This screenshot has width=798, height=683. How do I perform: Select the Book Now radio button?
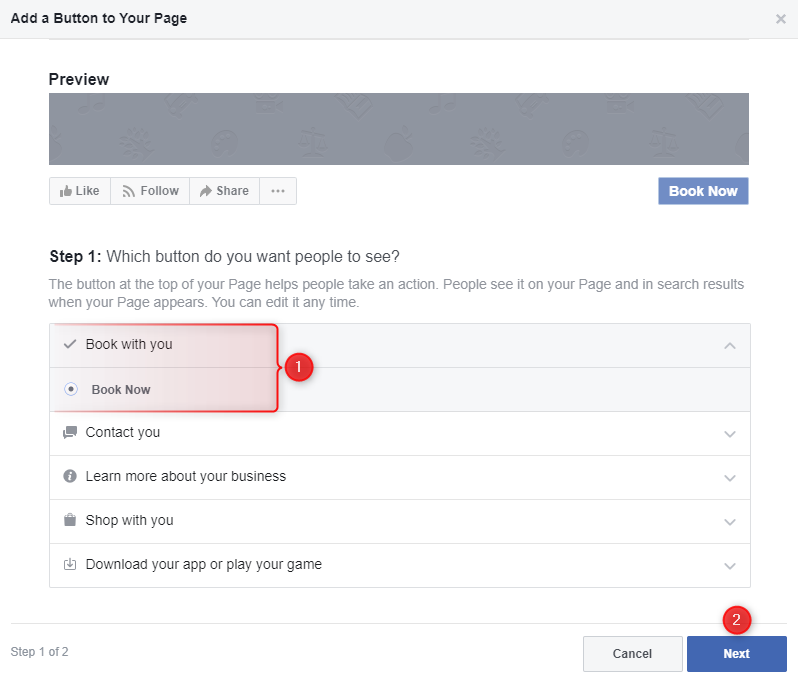pos(71,390)
